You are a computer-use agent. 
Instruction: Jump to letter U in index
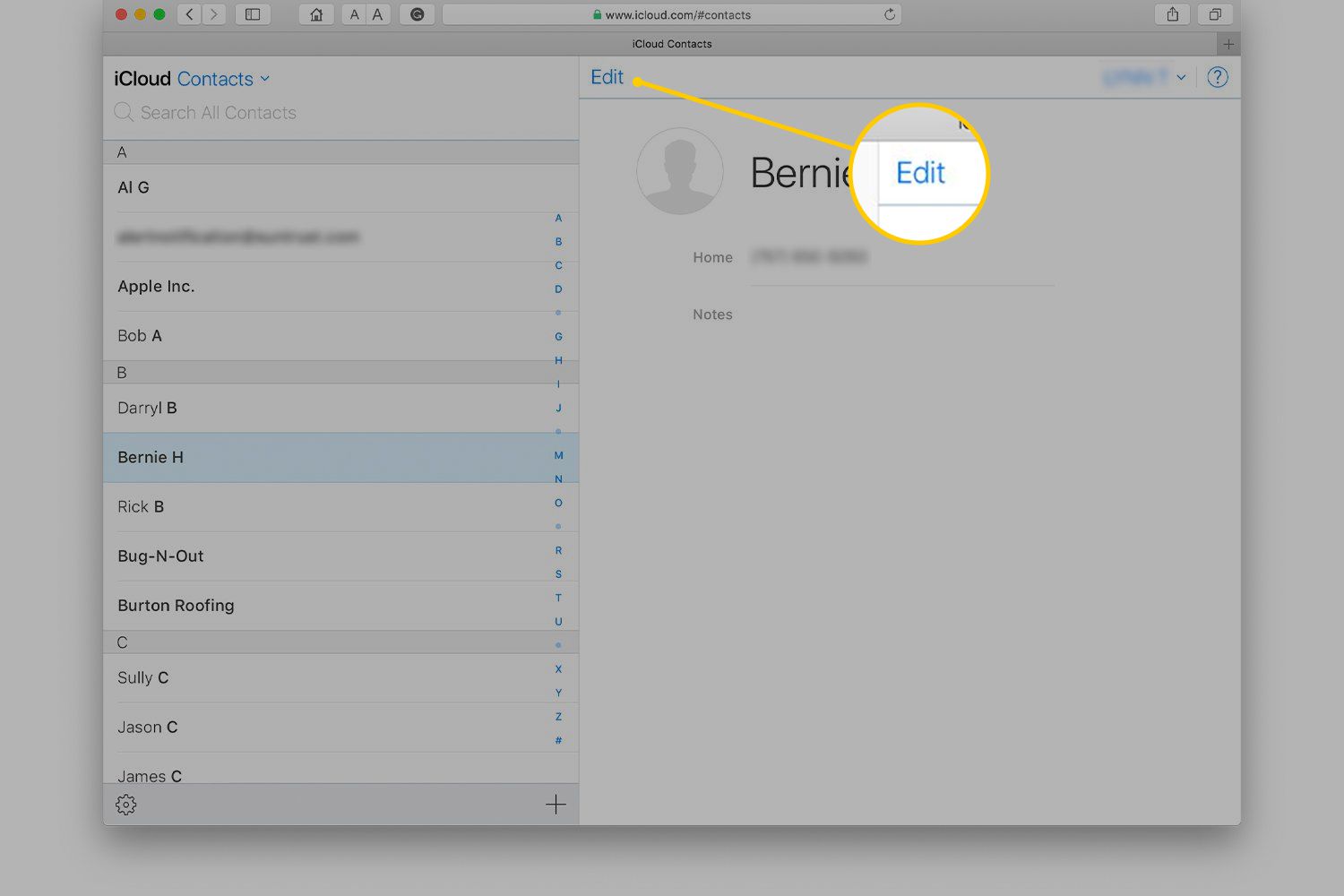point(558,622)
